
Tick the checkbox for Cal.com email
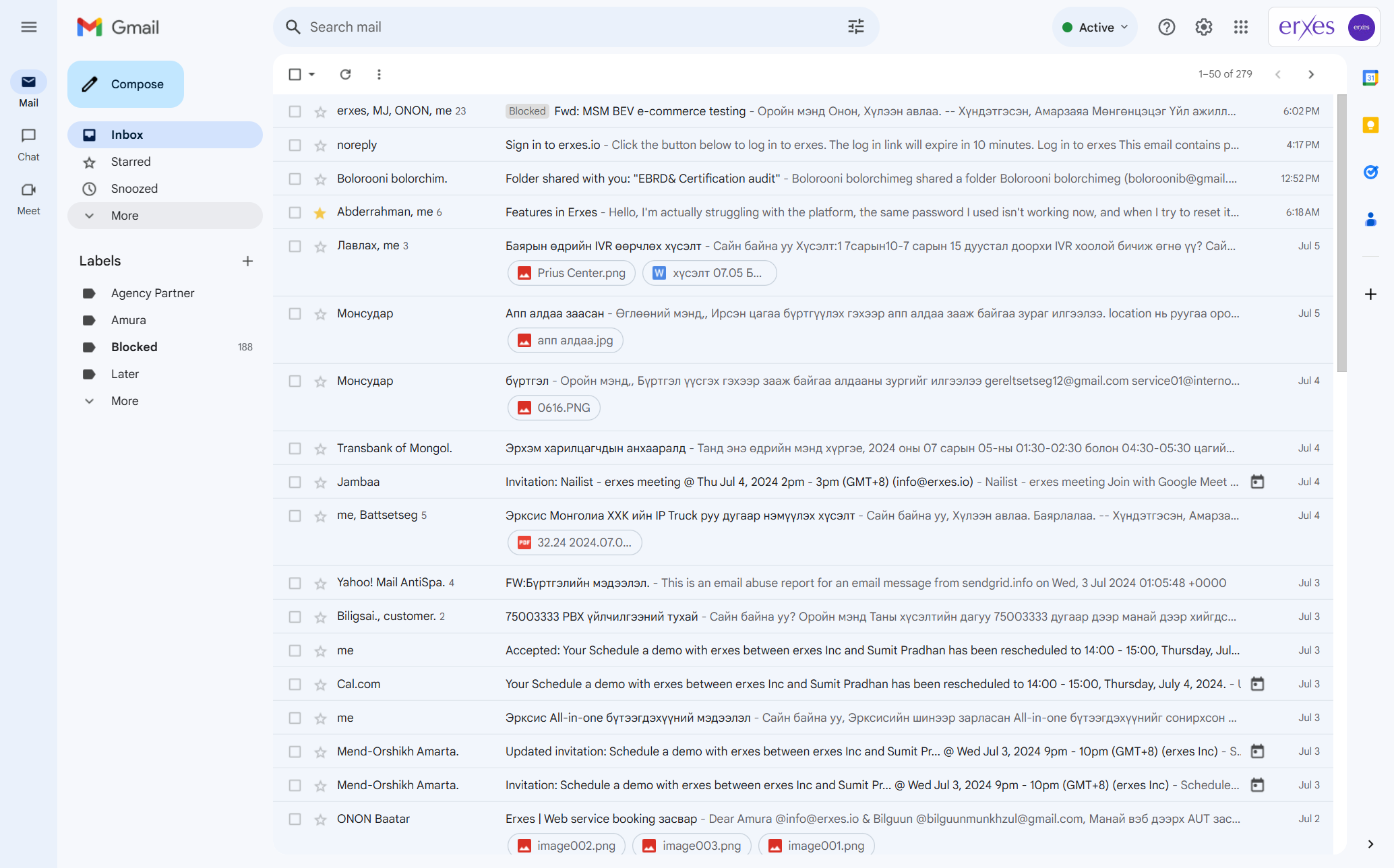(x=295, y=684)
